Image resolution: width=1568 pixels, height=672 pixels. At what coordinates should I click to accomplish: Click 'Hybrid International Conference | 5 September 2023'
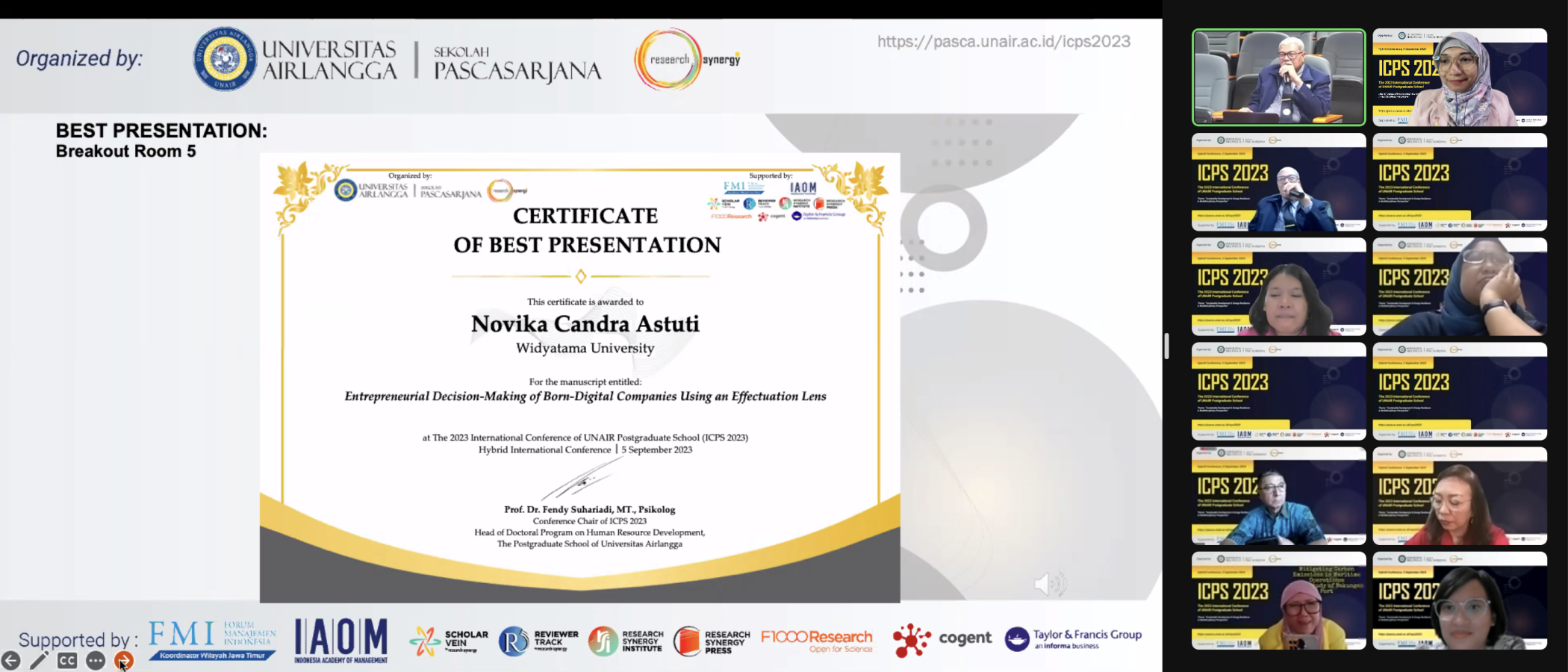coord(585,449)
